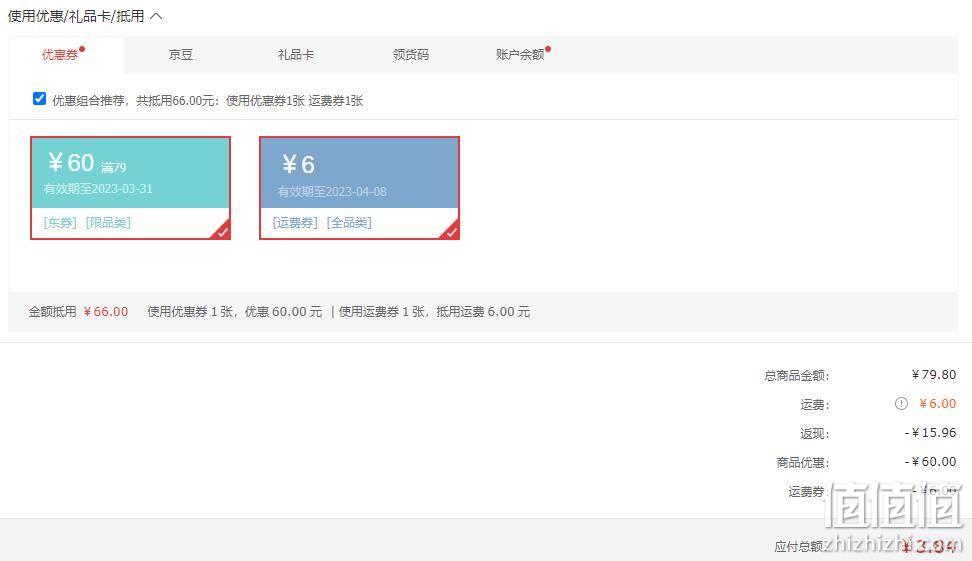Click the 返现 label
This screenshot has width=972, height=561.
[815, 434]
